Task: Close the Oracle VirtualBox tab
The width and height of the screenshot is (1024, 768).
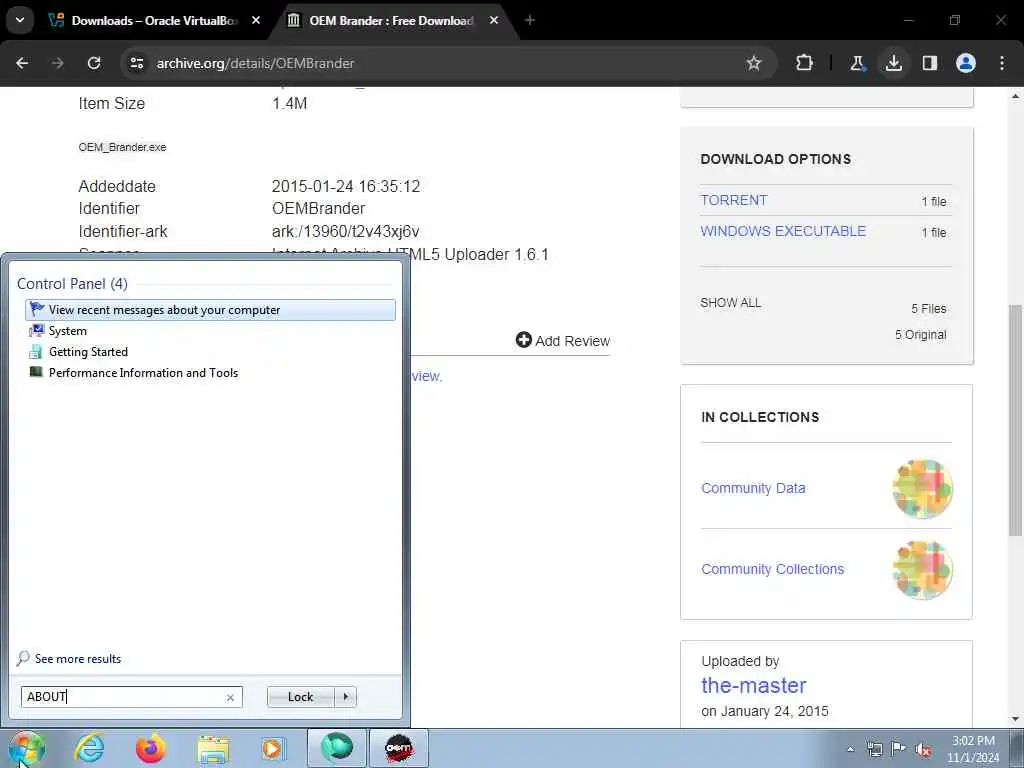Action: pyautogui.click(x=256, y=20)
